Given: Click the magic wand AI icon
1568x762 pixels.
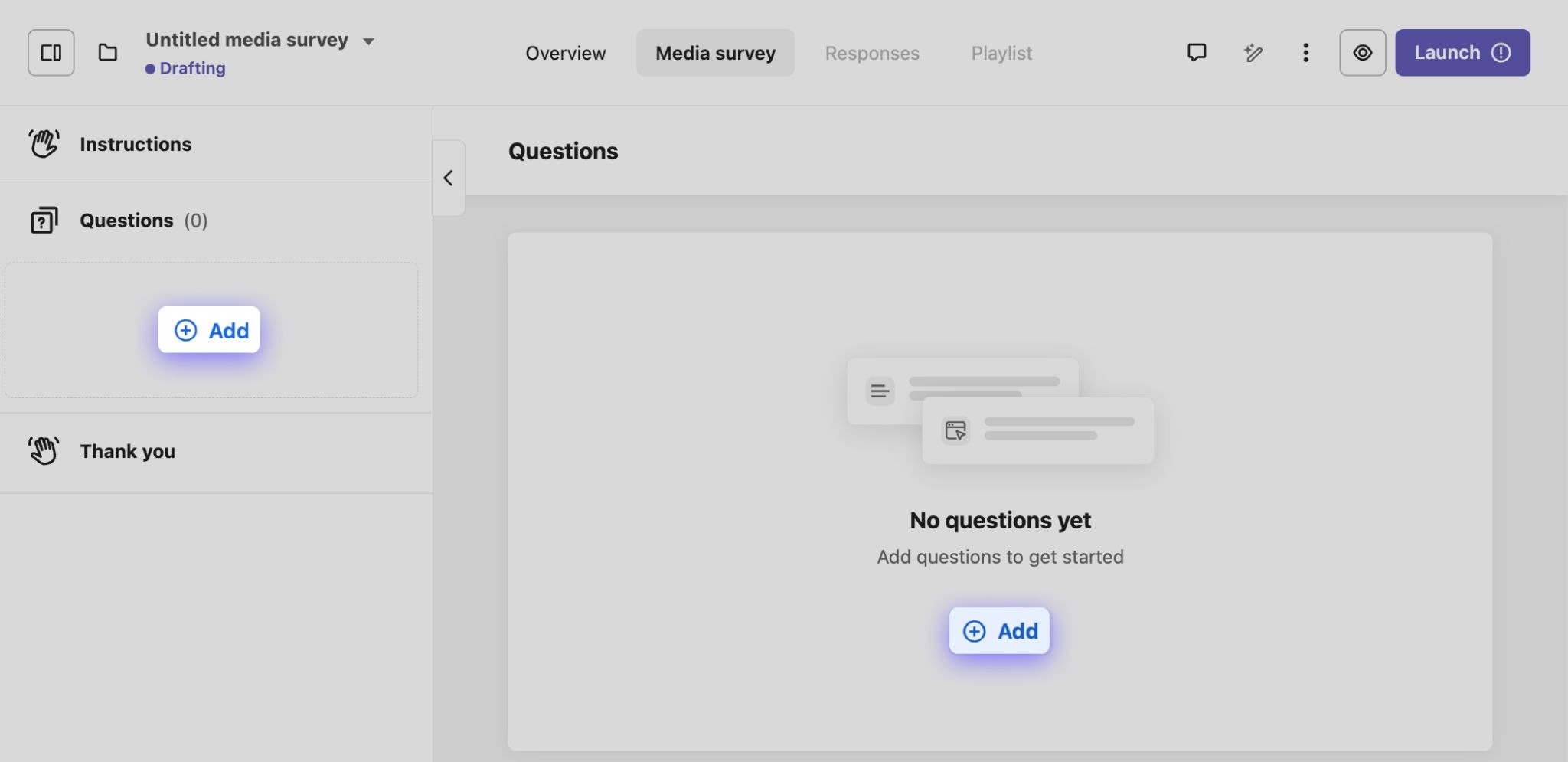Looking at the screenshot, I should [x=1253, y=53].
